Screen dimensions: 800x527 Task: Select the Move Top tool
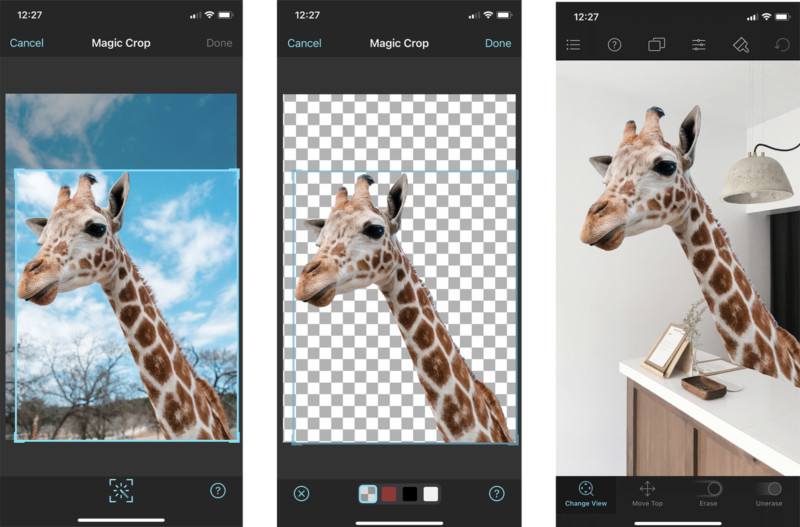point(647,492)
